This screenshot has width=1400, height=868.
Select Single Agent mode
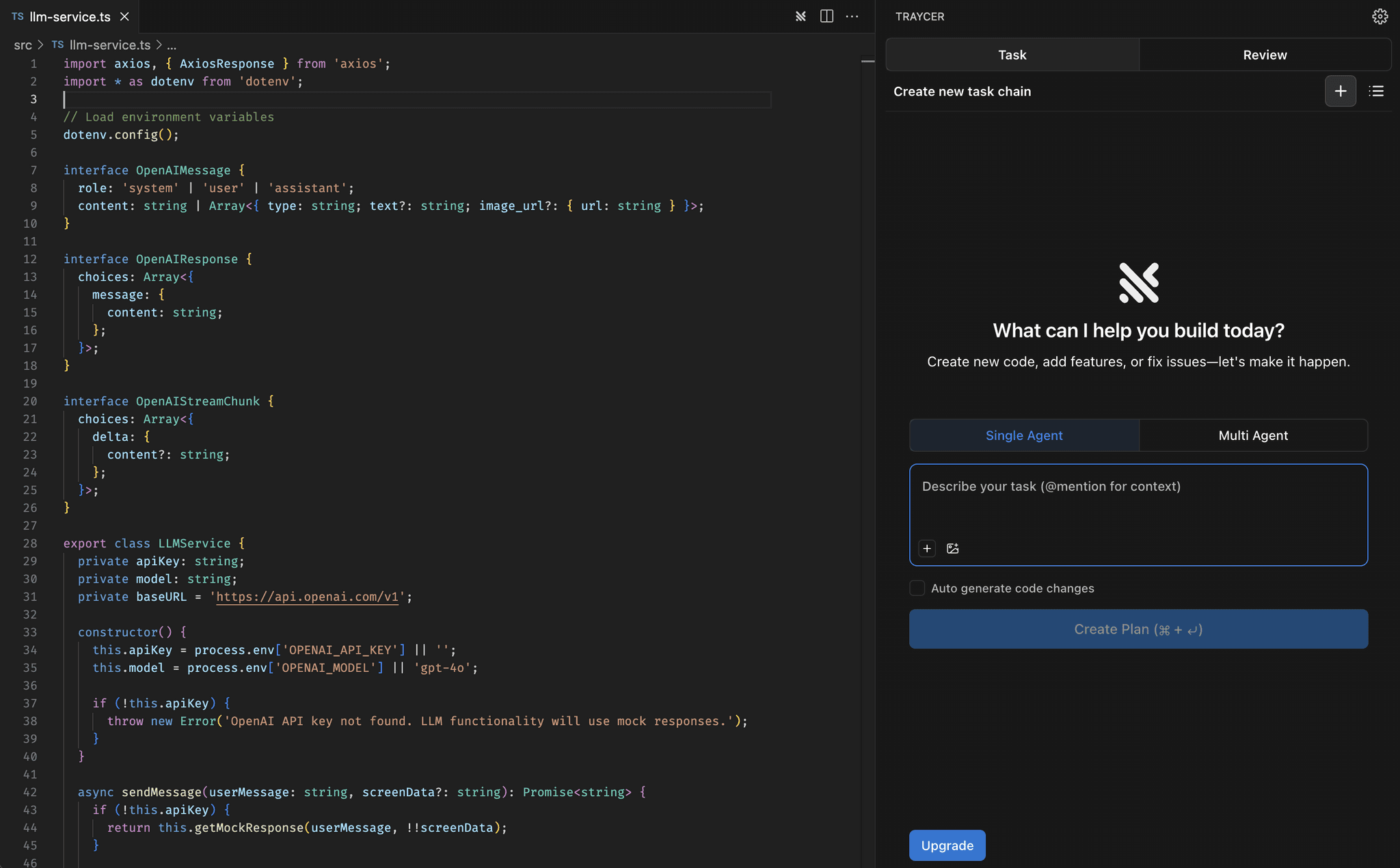point(1023,435)
